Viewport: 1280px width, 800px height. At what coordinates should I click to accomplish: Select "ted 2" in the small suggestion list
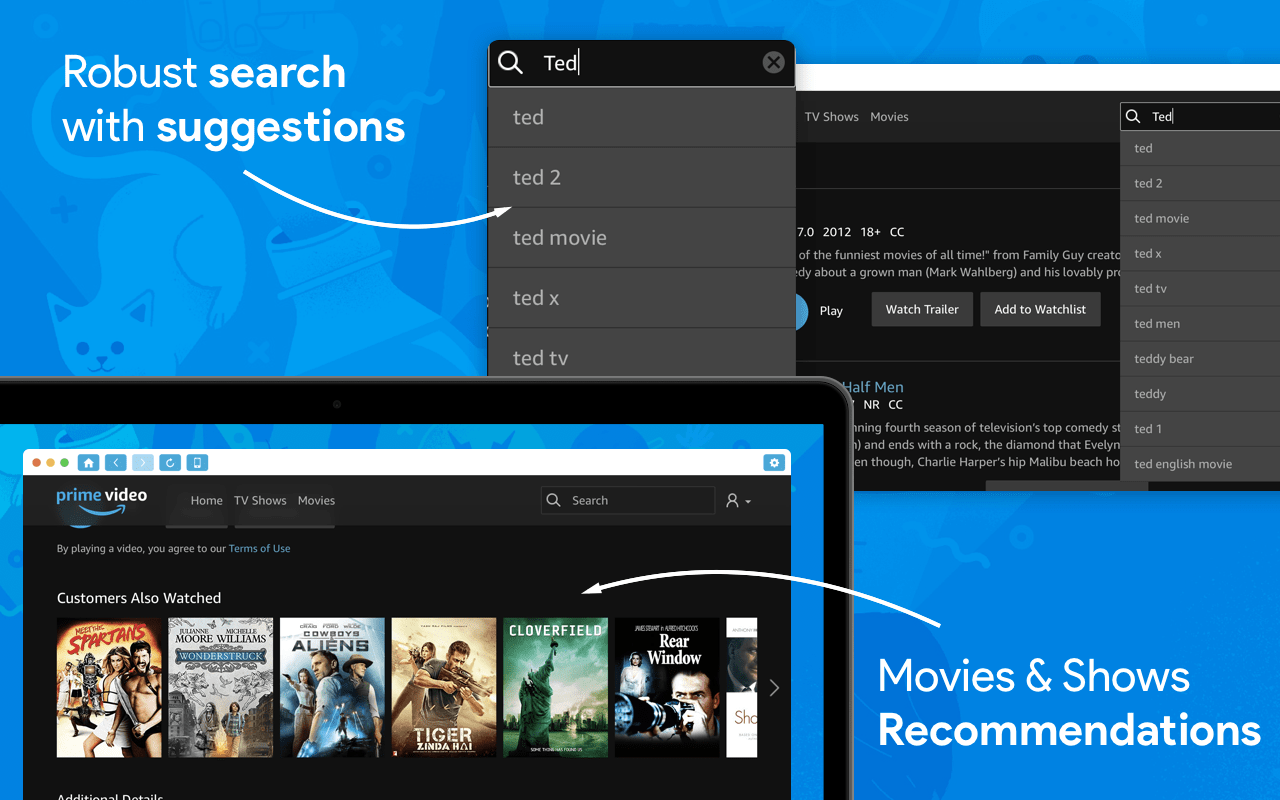[1200, 183]
